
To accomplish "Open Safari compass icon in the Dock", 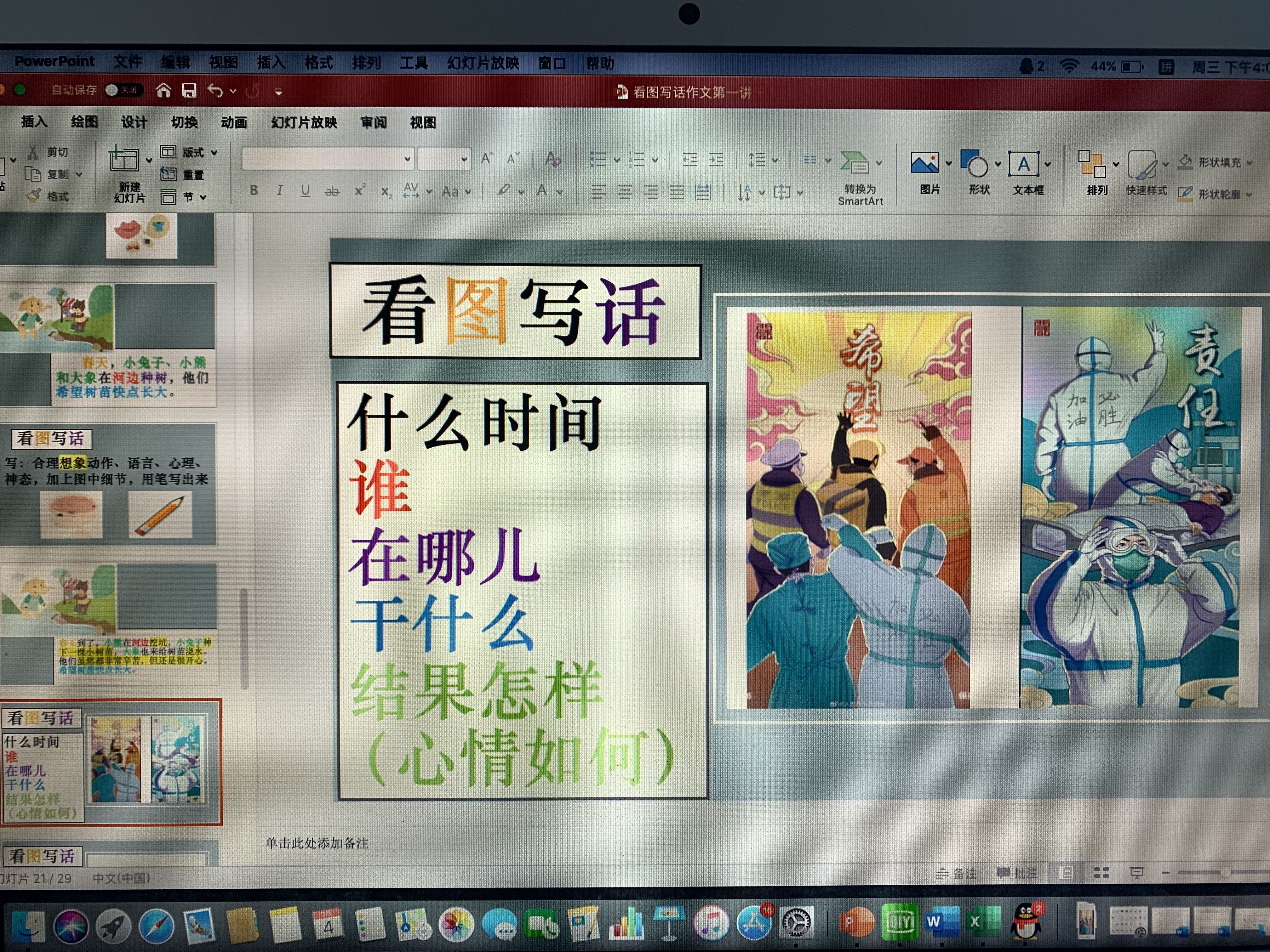I will coord(156,926).
